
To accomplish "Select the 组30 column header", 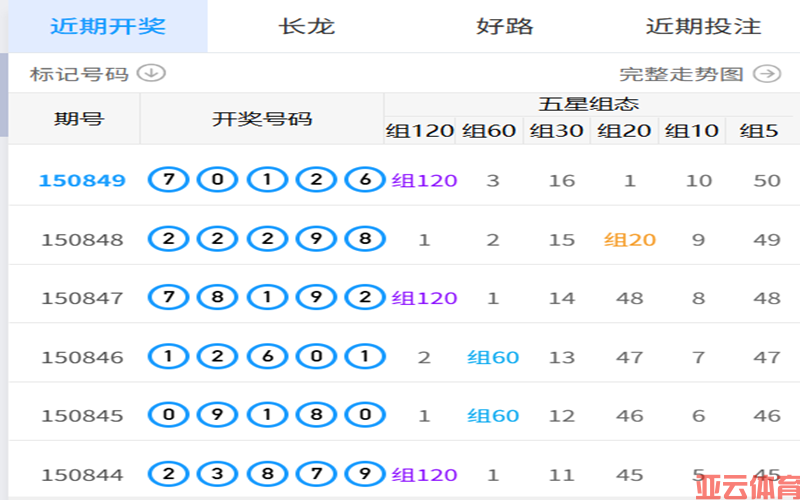I will click(x=557, y=131).
